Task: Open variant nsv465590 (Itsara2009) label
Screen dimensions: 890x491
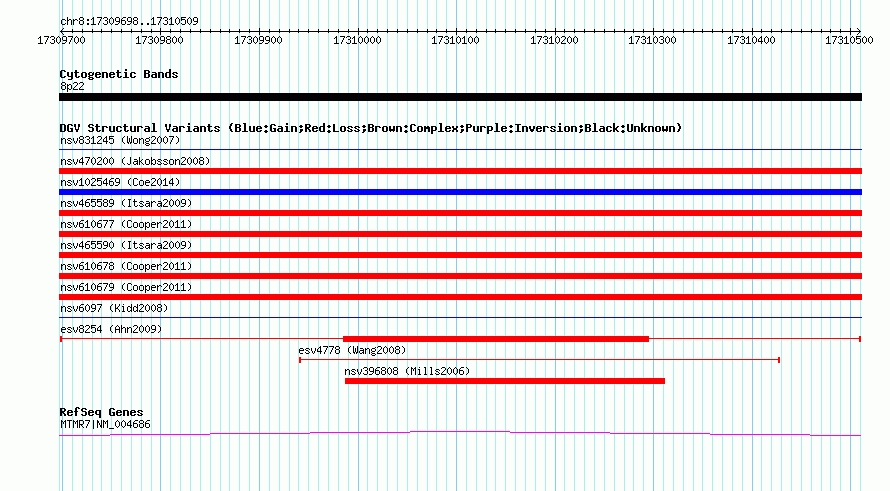Action: pyautogui.click(x=126, y=245)
